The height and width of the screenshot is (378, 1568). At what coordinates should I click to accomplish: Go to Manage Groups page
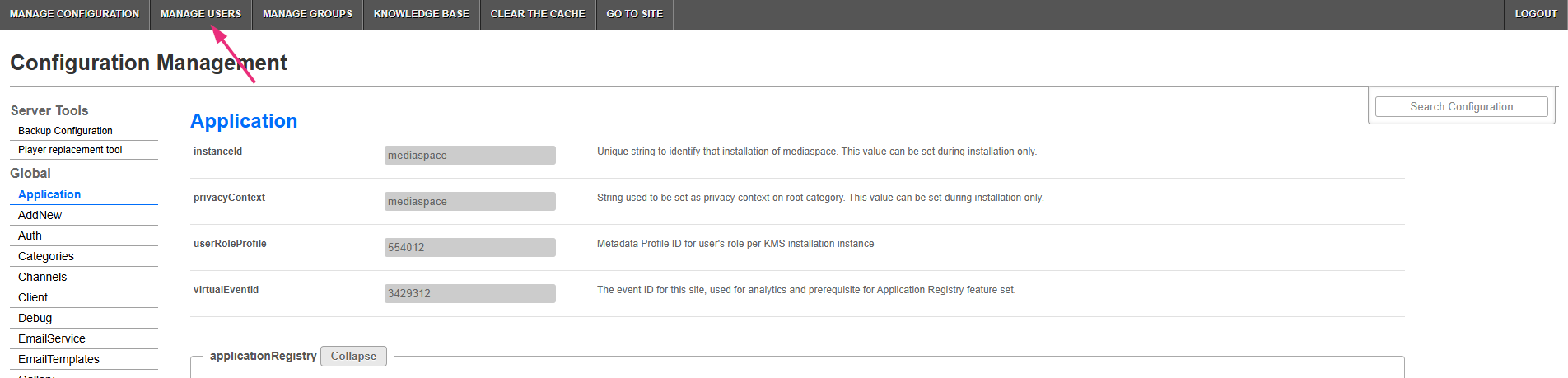307,14
